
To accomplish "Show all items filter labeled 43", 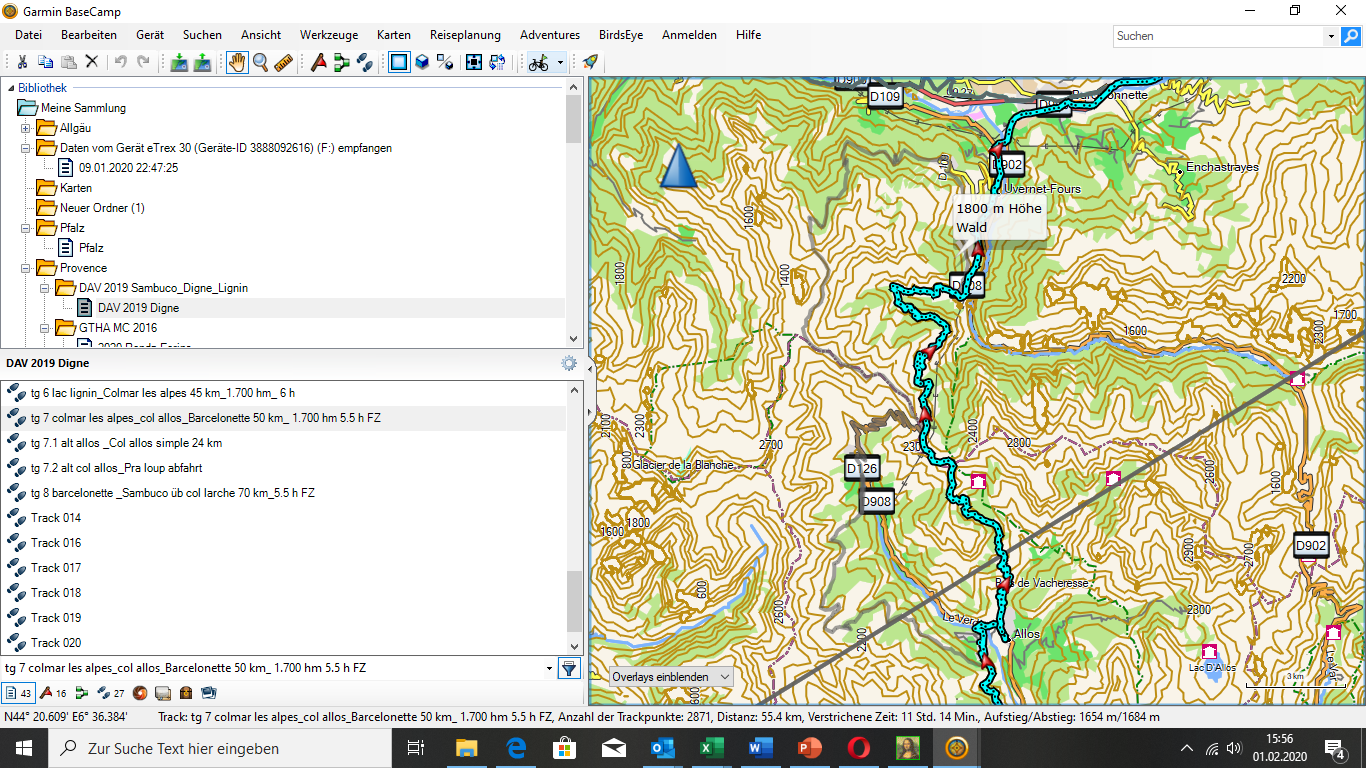I will pos(19,692).
